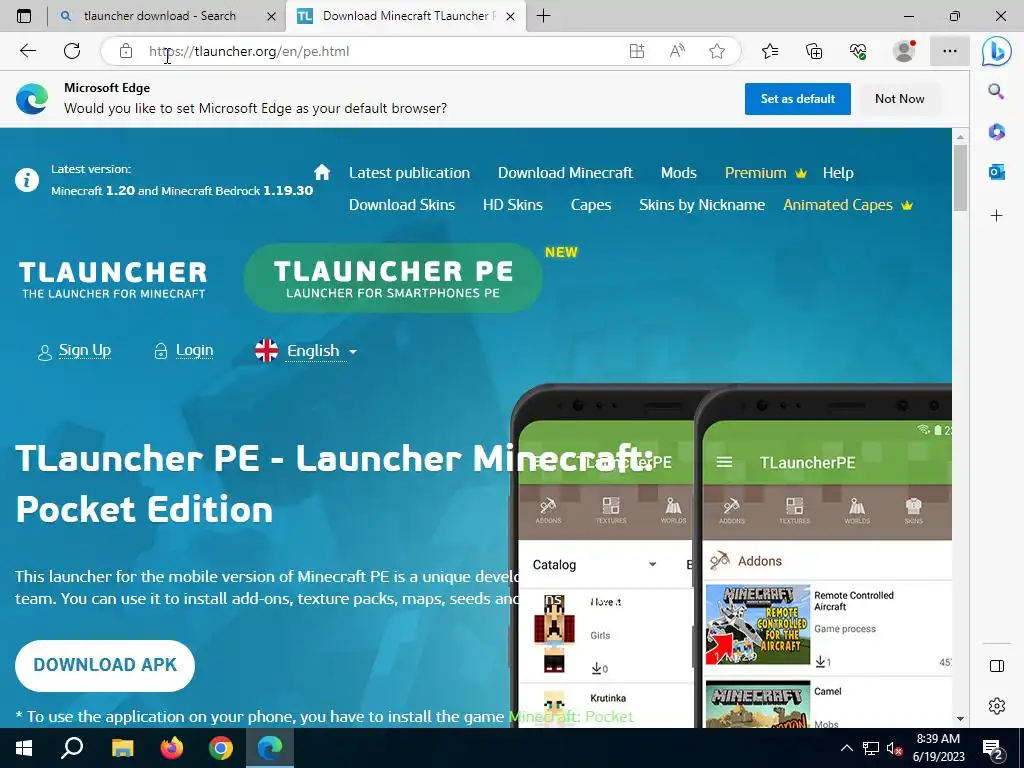The image size is (1024, 768).
Task: Dismiss the prompt with Not Now
Action: click(x=899, y=99)
